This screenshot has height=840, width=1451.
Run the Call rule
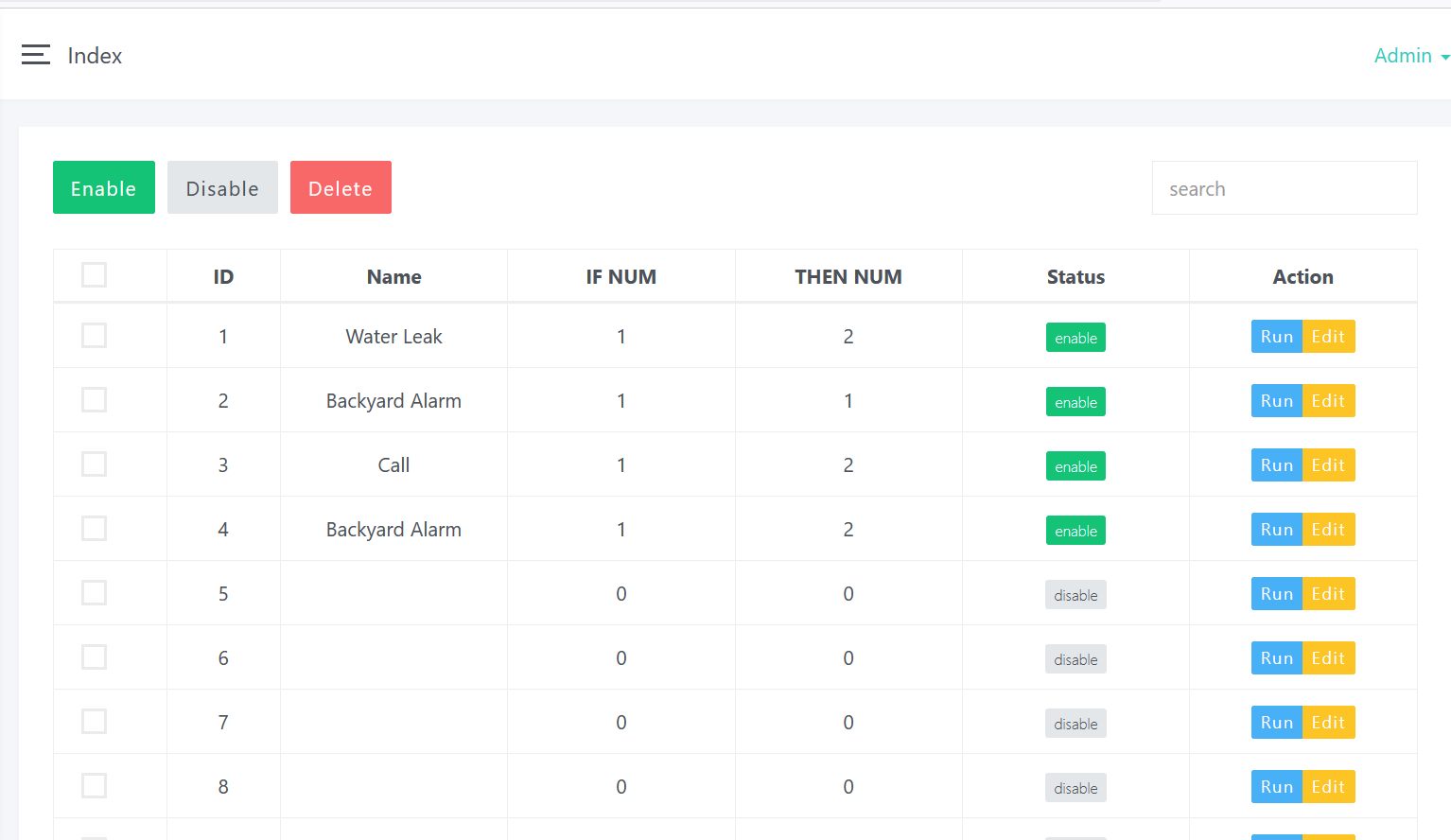point(1276,465)
